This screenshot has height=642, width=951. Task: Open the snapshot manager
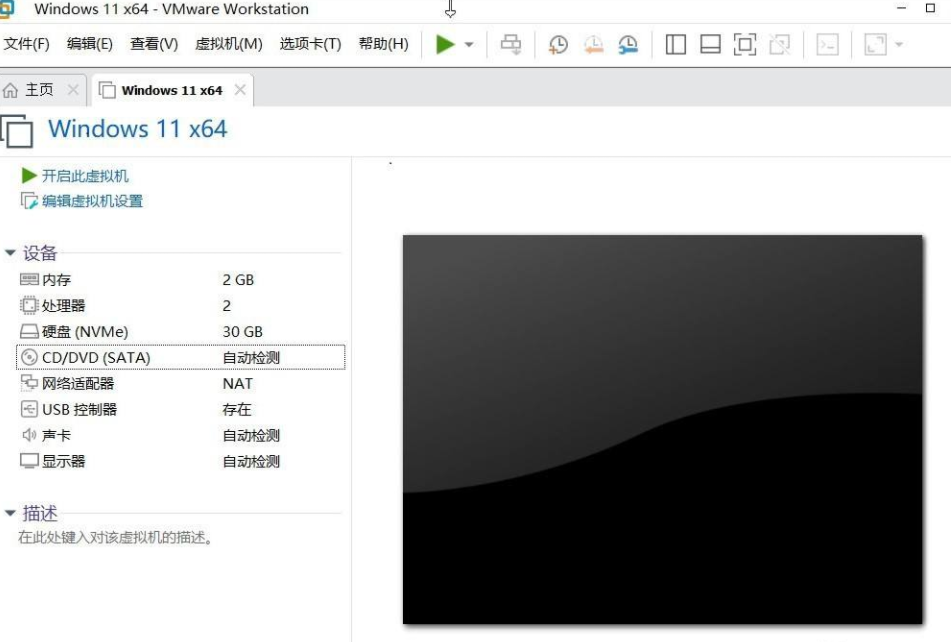(627, 44)
